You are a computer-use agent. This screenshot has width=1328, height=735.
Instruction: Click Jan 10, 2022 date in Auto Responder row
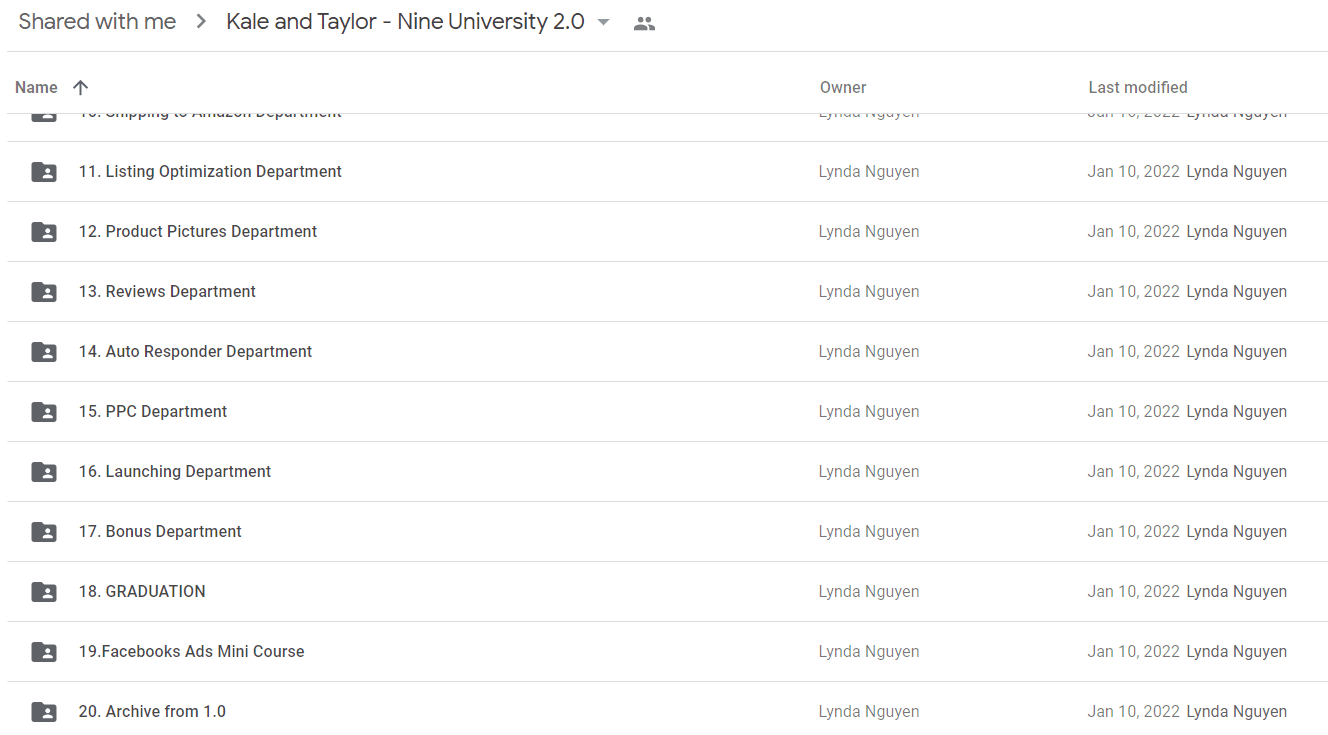1134,351
